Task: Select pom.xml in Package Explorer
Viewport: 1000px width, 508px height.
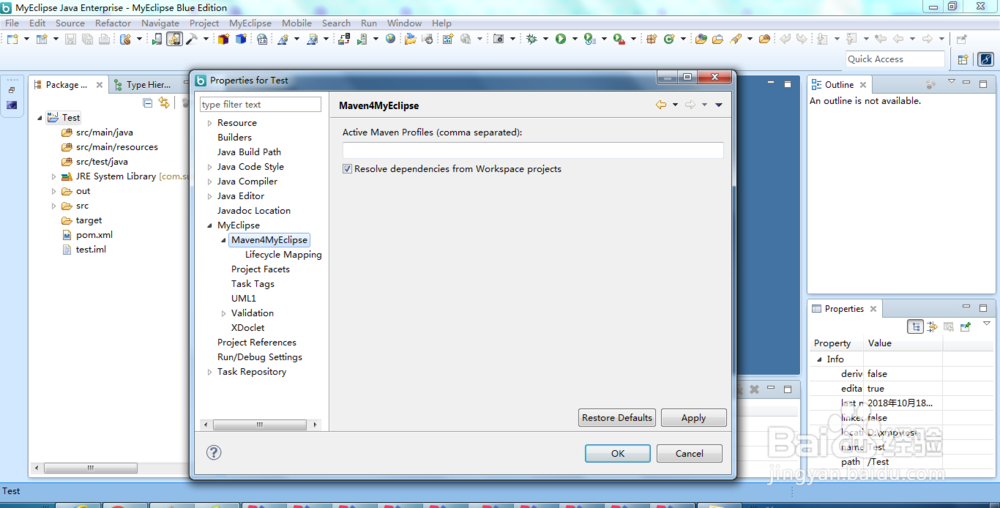Action: [94, 235]
